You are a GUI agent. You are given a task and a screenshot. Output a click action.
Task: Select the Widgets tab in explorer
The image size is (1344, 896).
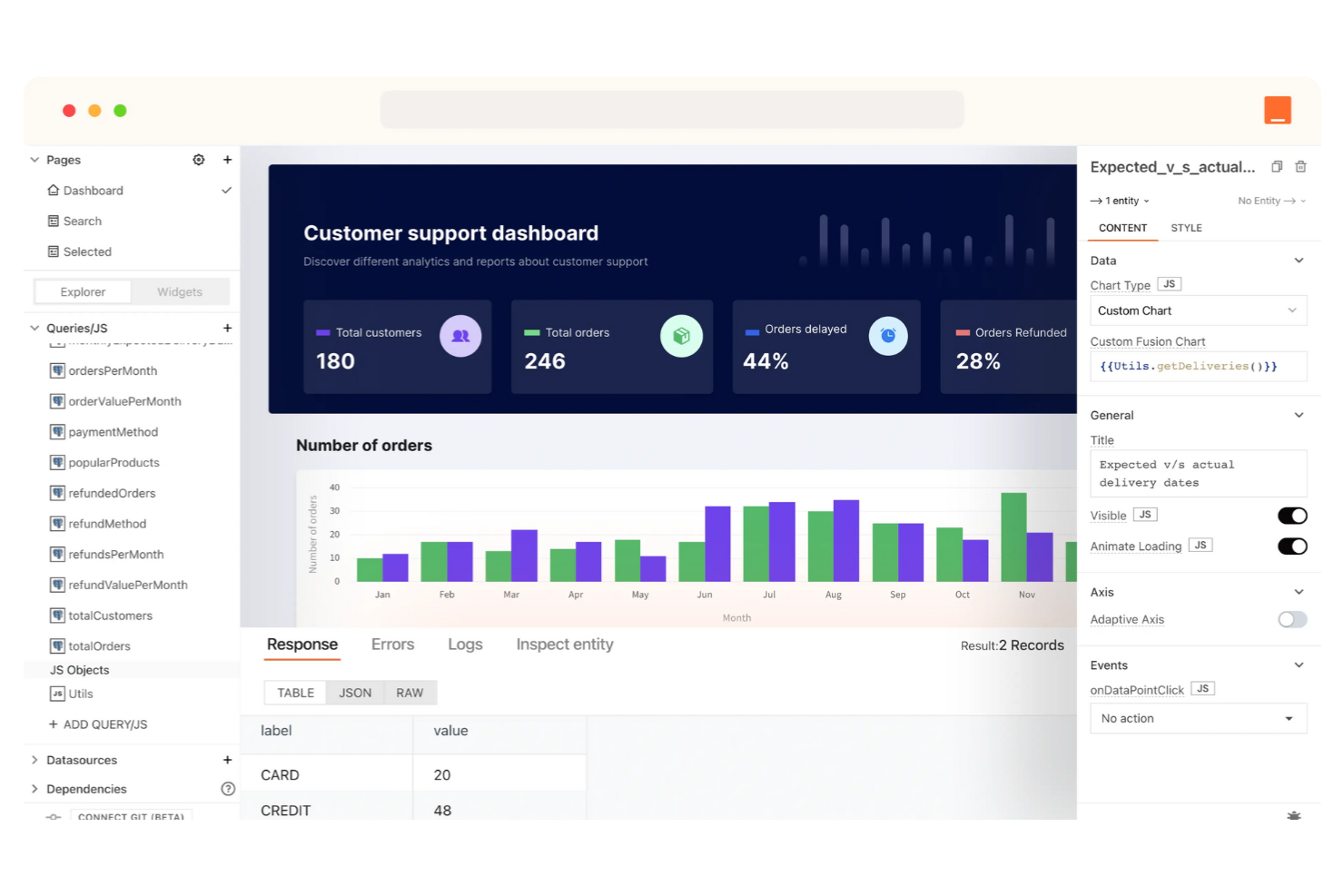tap(179, 291)
